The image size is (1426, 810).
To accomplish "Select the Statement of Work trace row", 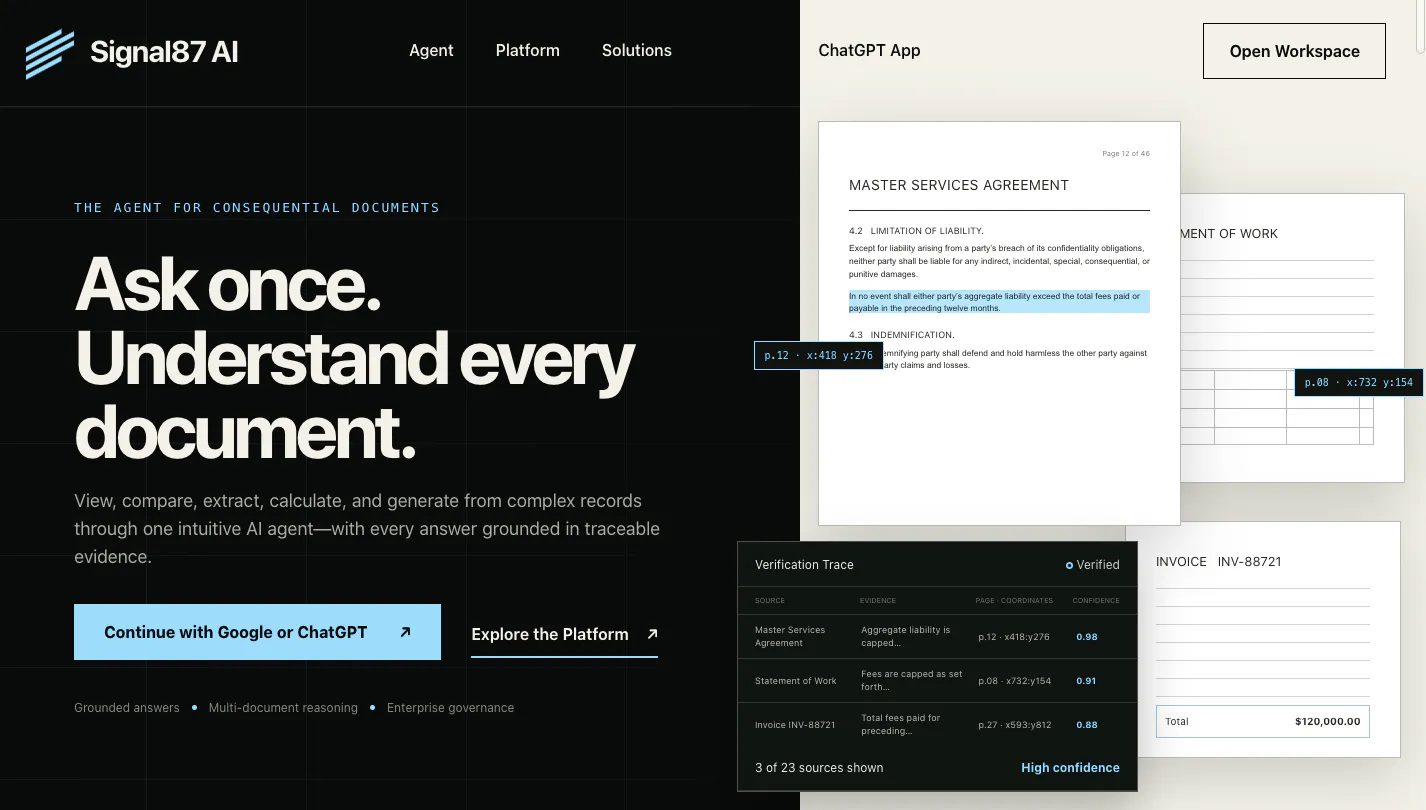I will (937, 681).
